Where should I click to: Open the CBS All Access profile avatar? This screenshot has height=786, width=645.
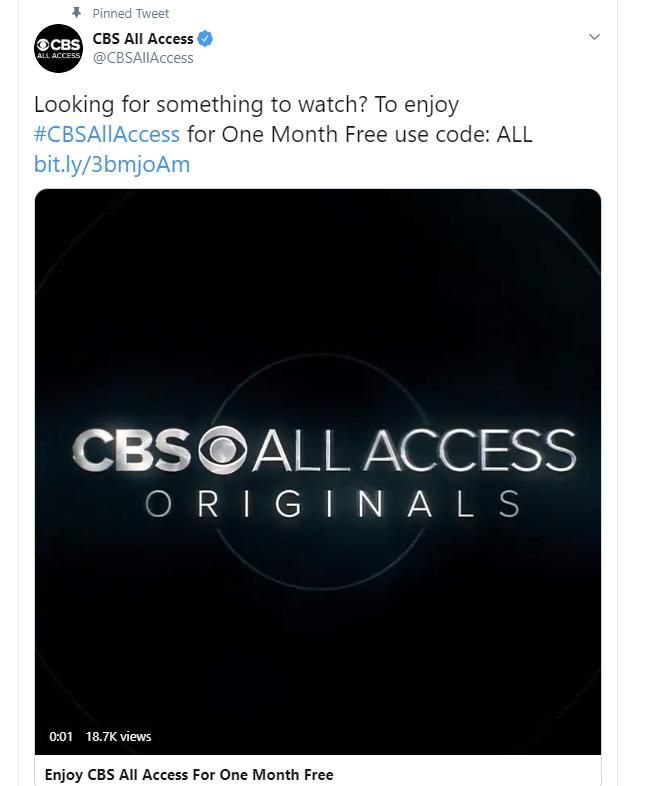pos(57,48)
